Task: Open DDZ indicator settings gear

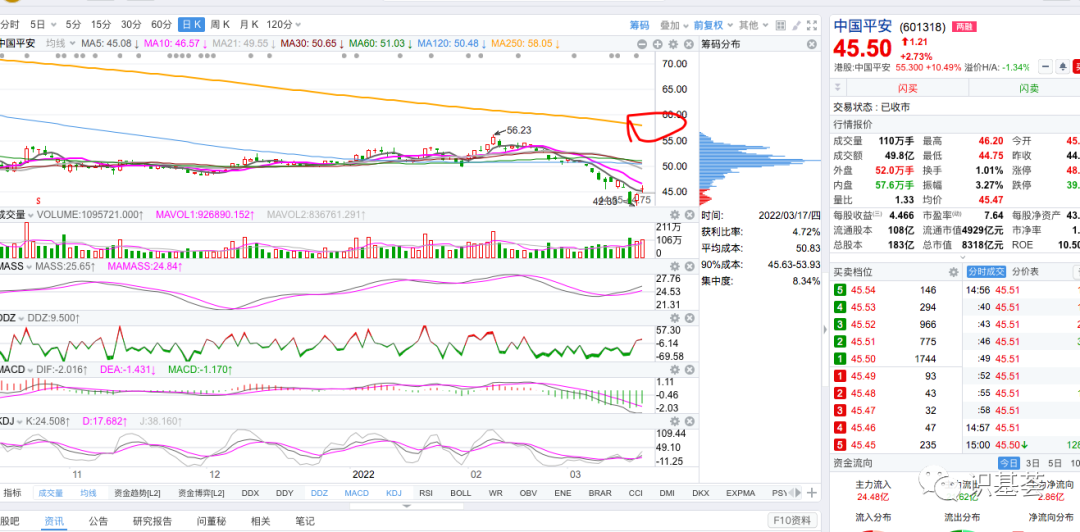Action: [x=675, y=318]
